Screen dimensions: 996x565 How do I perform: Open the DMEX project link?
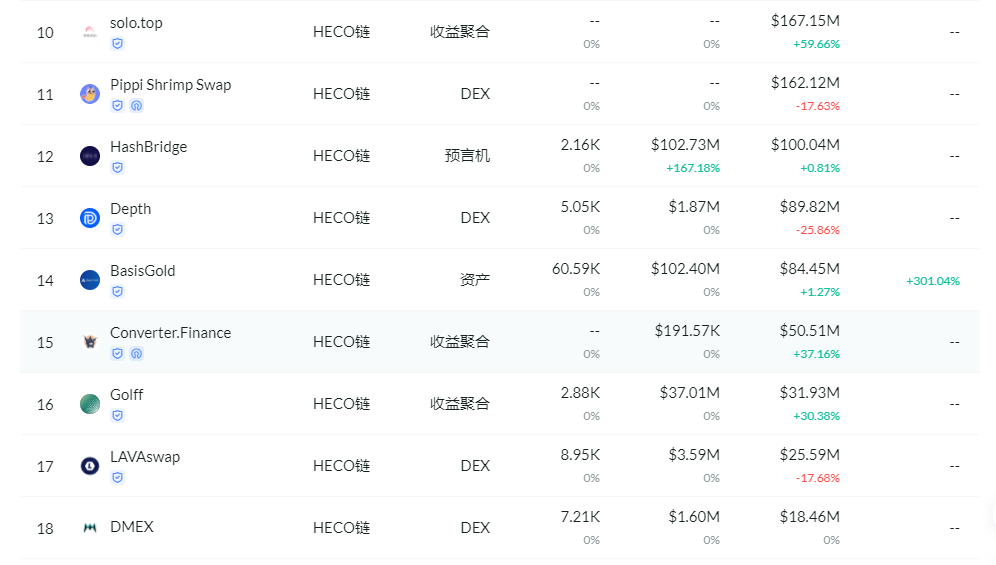[131, 527]
